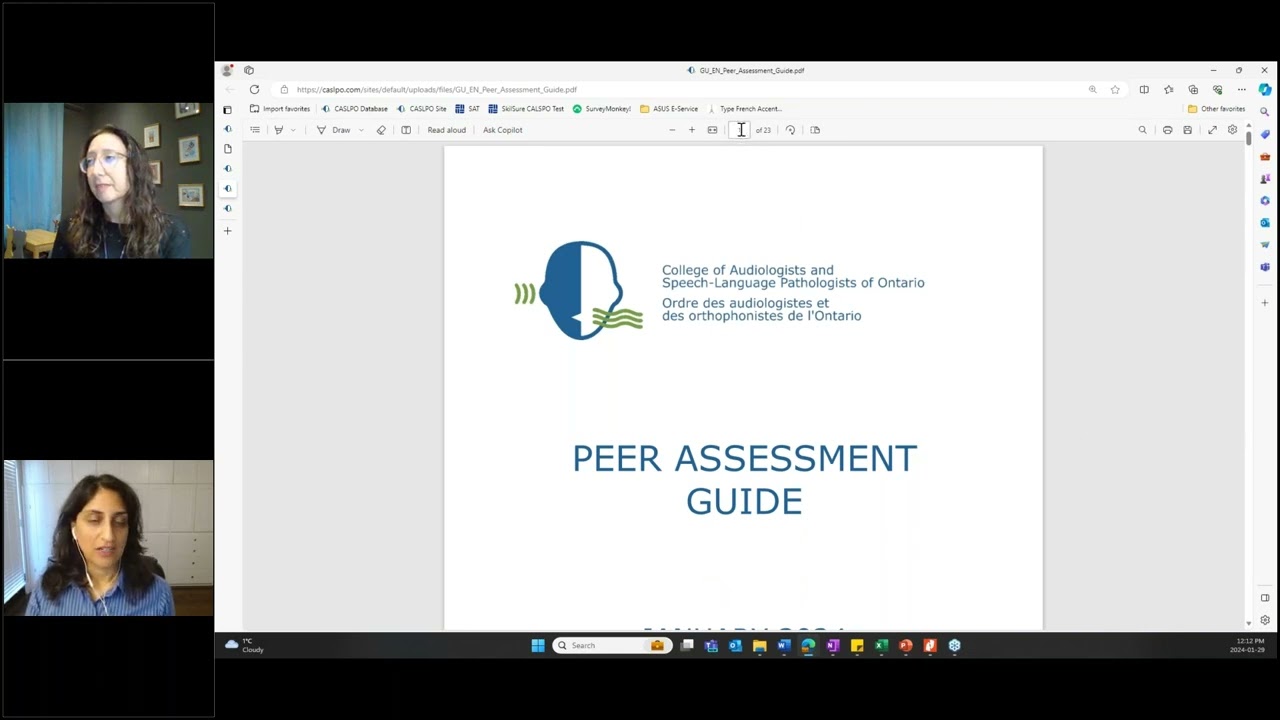The width and height of the screenshot is (1280, 720).
Task: Click the caslpo.com URL address bar
Action: click(x=680, y=89)
